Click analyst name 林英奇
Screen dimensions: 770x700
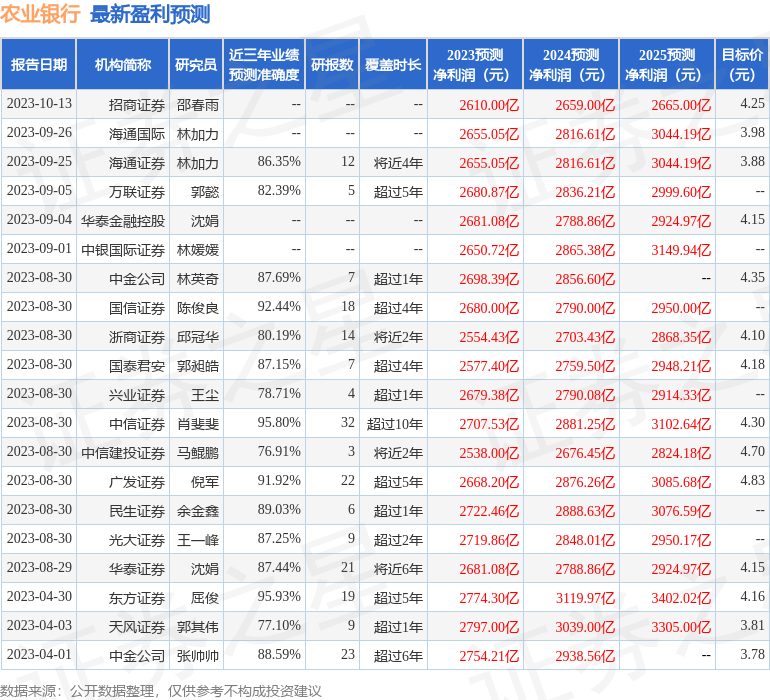click(197, 279)
